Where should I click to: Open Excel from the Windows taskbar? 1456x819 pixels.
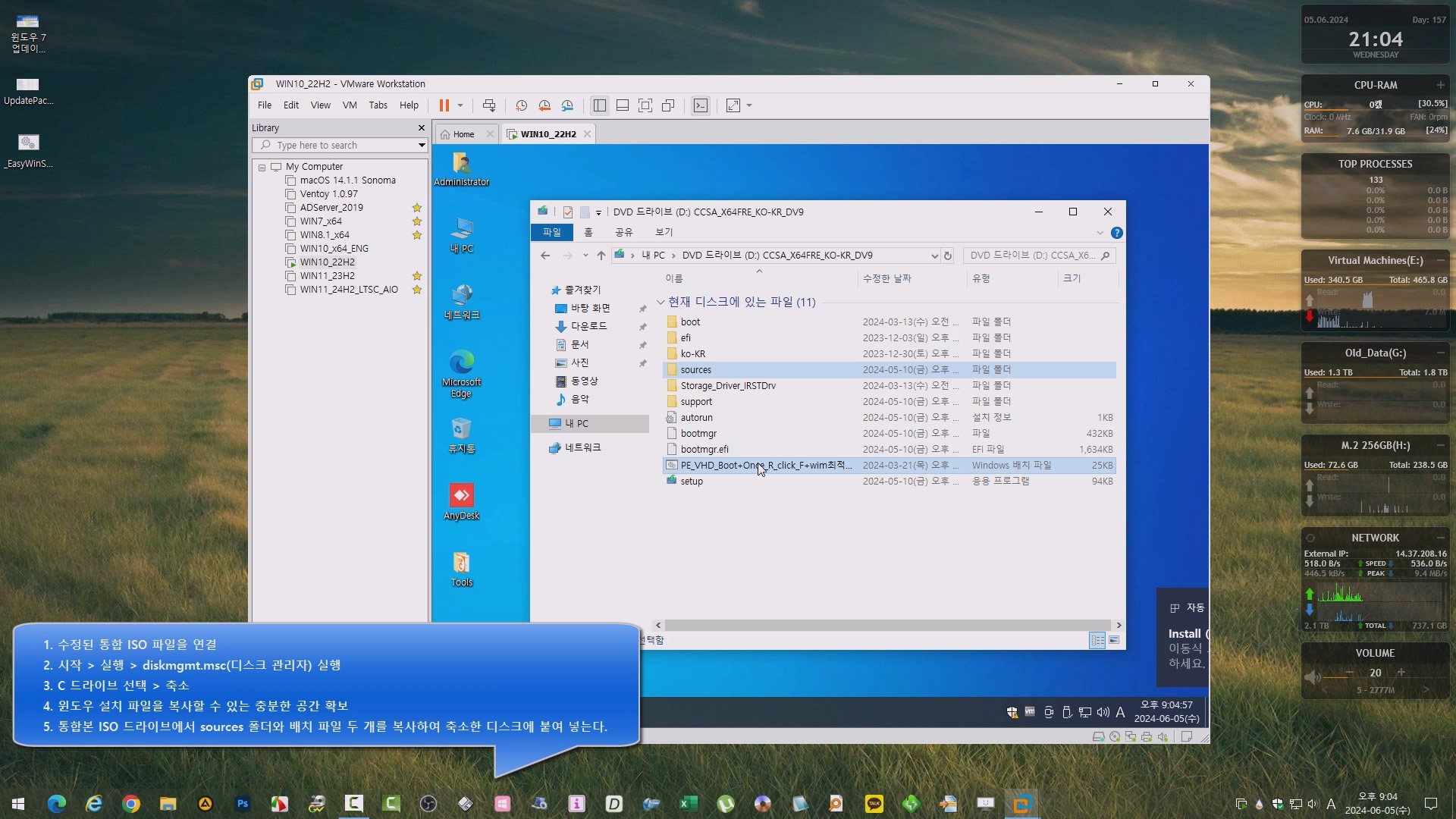click(688, 804)
